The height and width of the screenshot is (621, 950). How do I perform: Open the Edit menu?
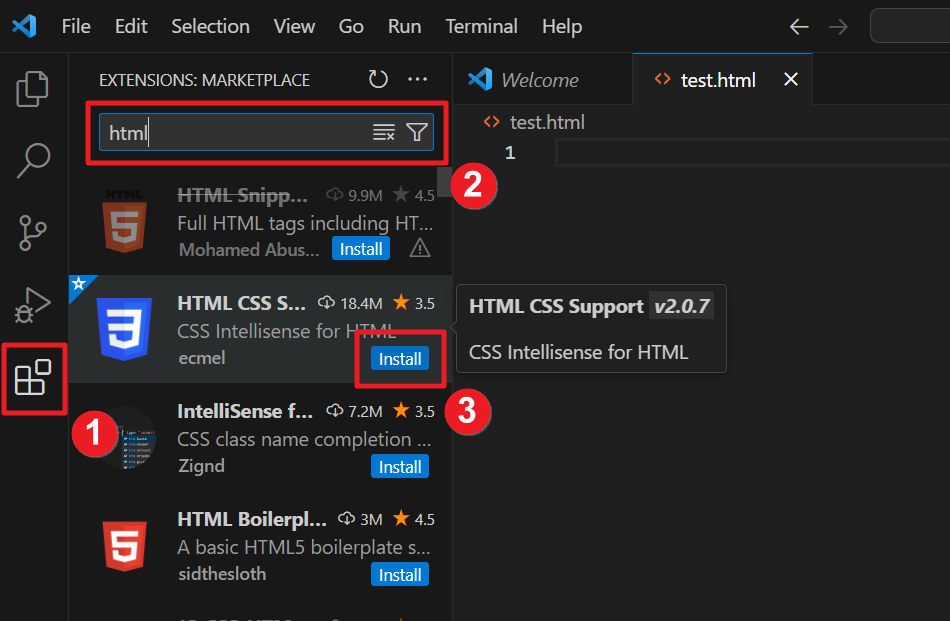[131, 27]
